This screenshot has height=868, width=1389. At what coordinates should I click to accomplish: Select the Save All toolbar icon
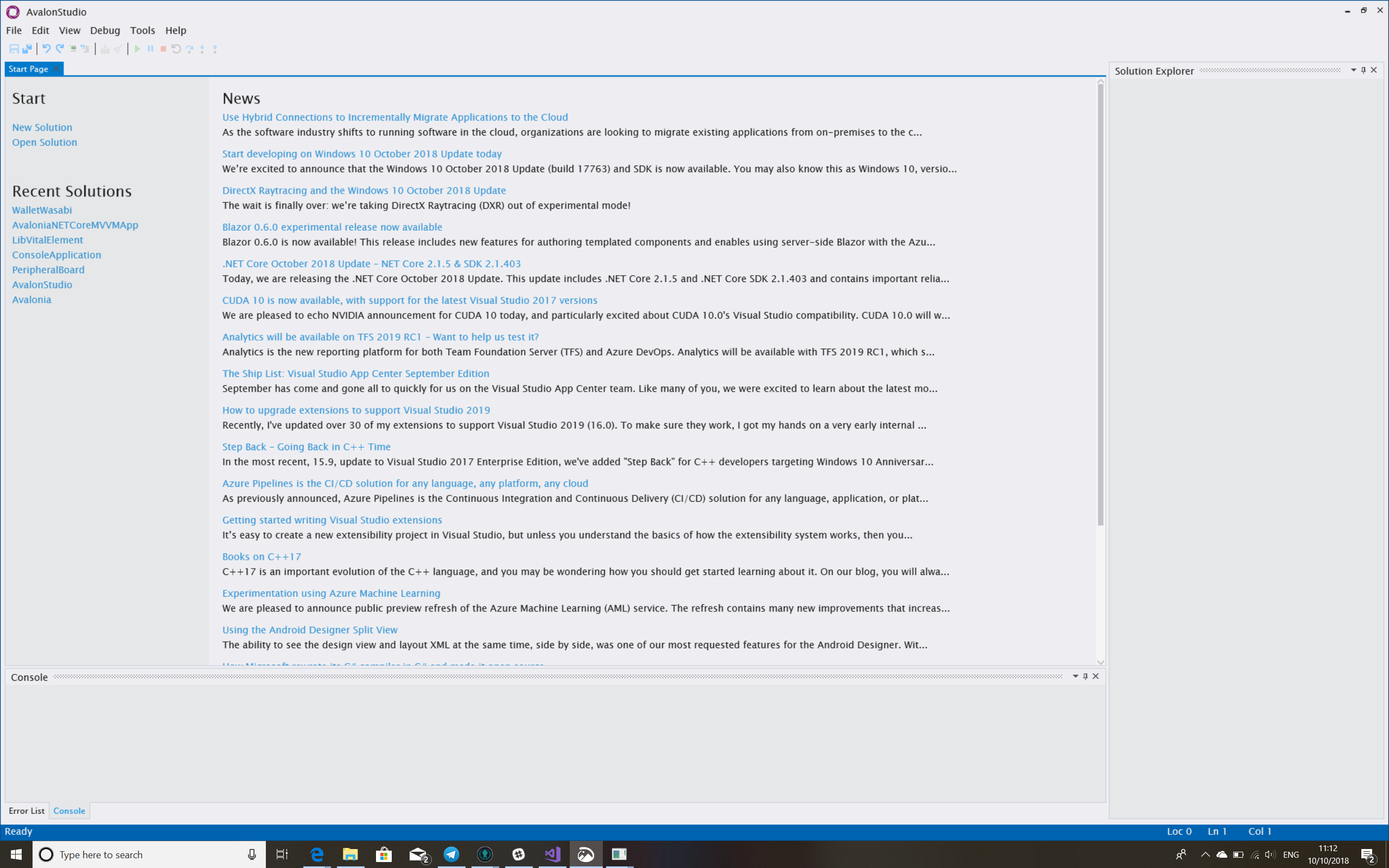(27, 49)
